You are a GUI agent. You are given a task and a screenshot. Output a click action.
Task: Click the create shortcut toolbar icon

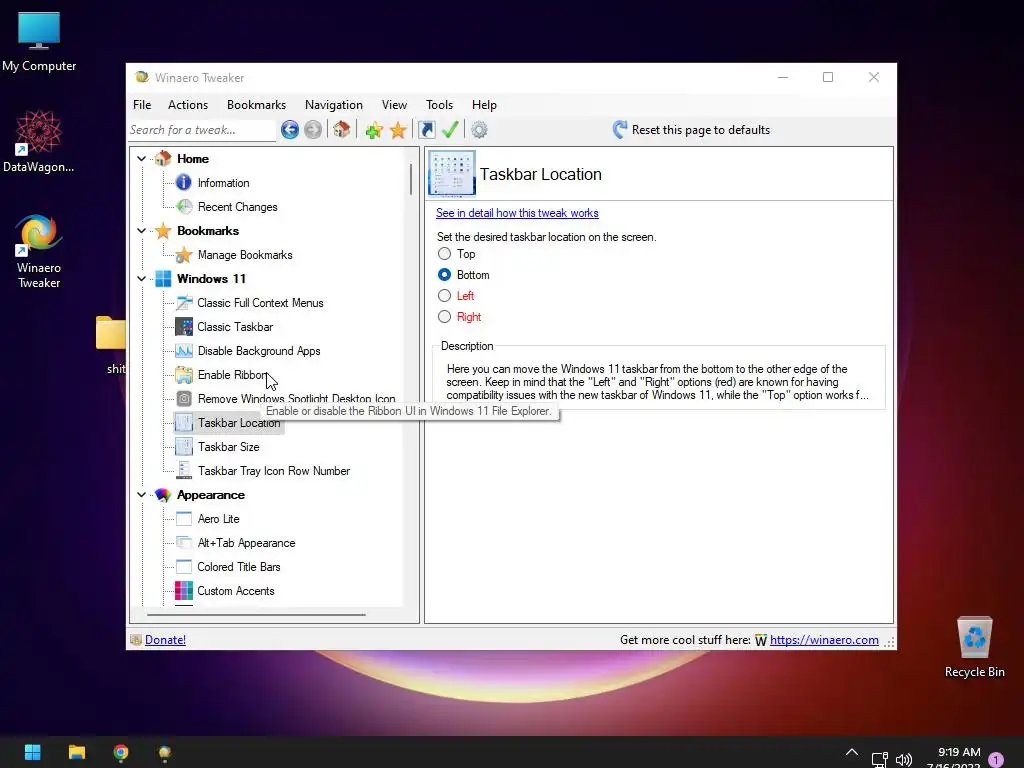[x=426, y=130]
